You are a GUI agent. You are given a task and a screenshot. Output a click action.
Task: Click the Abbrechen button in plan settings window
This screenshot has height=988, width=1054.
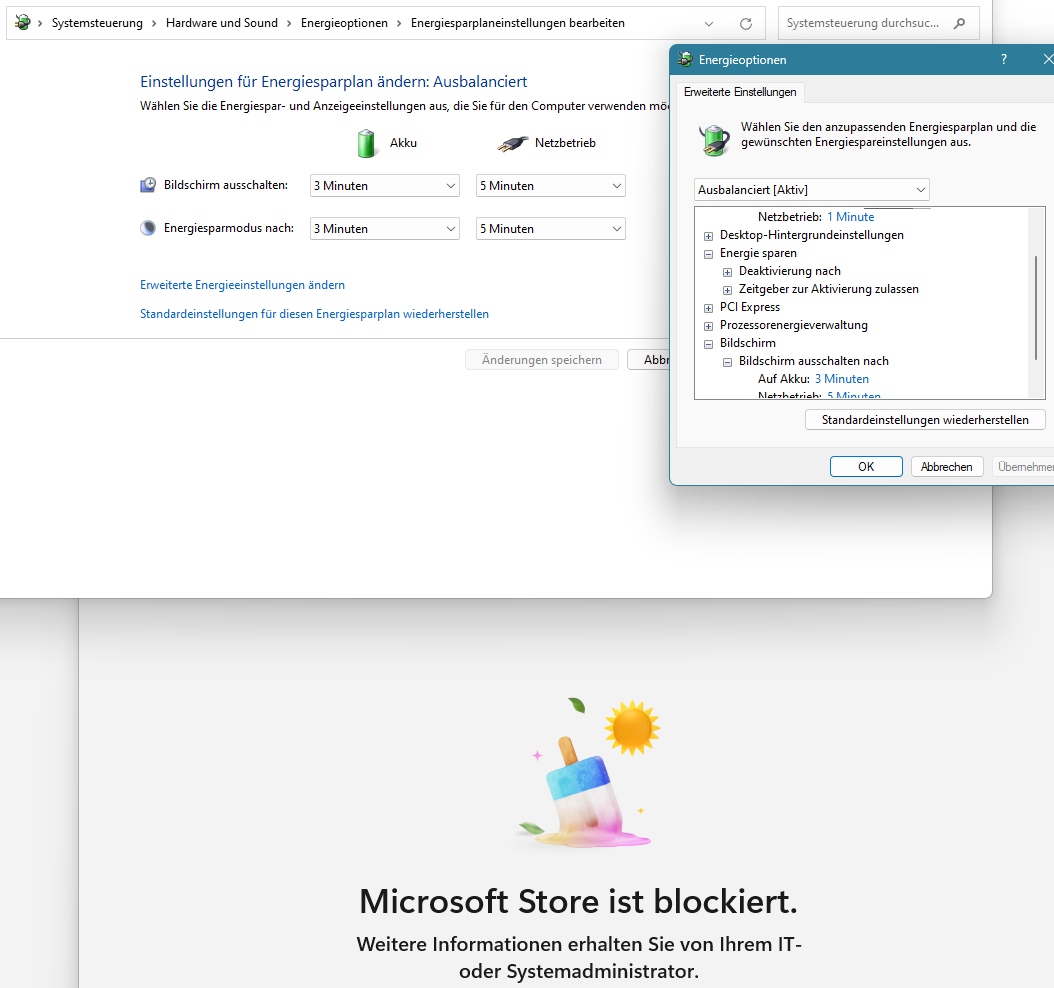[649, 360]
